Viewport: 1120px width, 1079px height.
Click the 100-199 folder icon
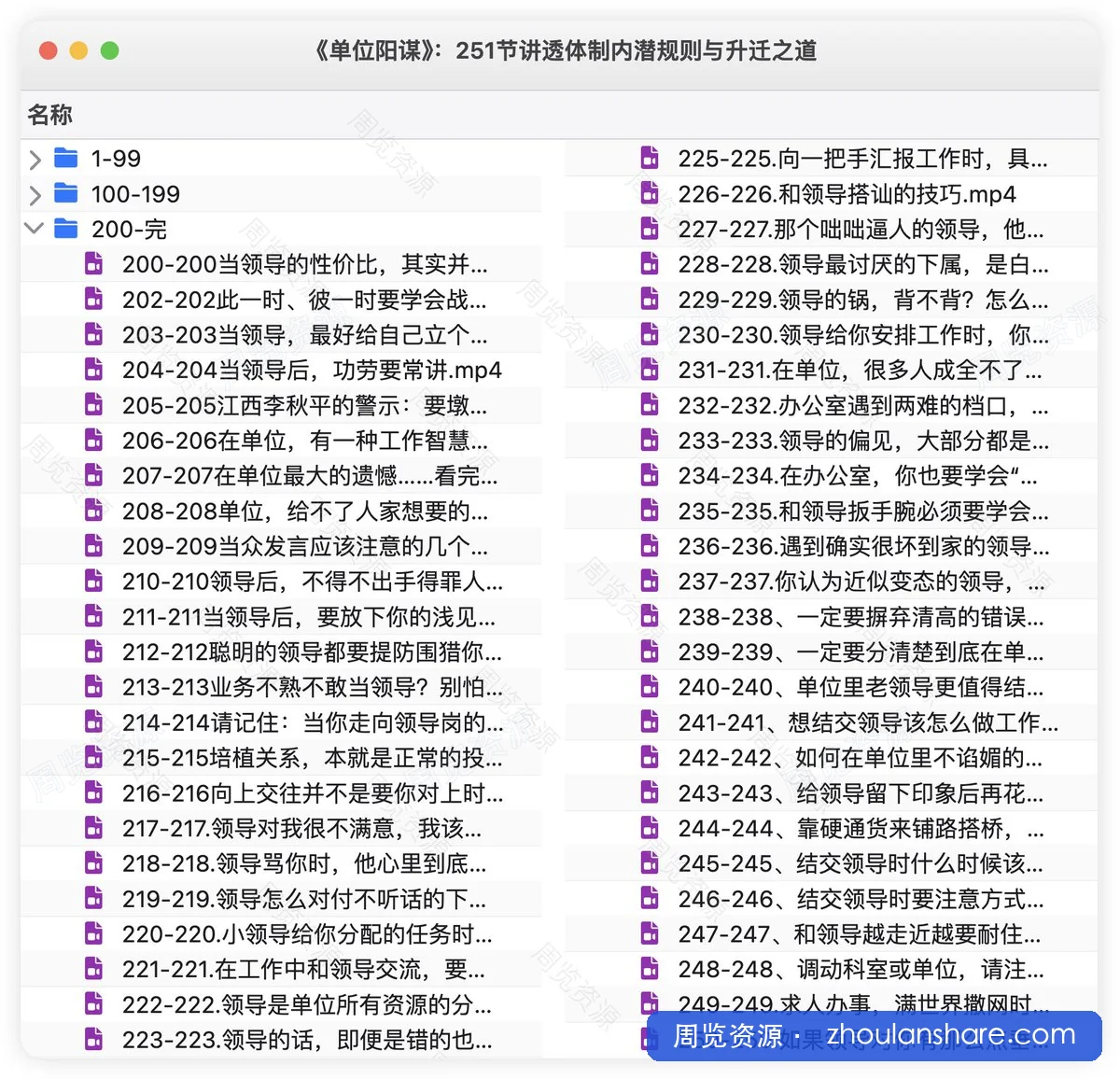[x=66, y=193]
